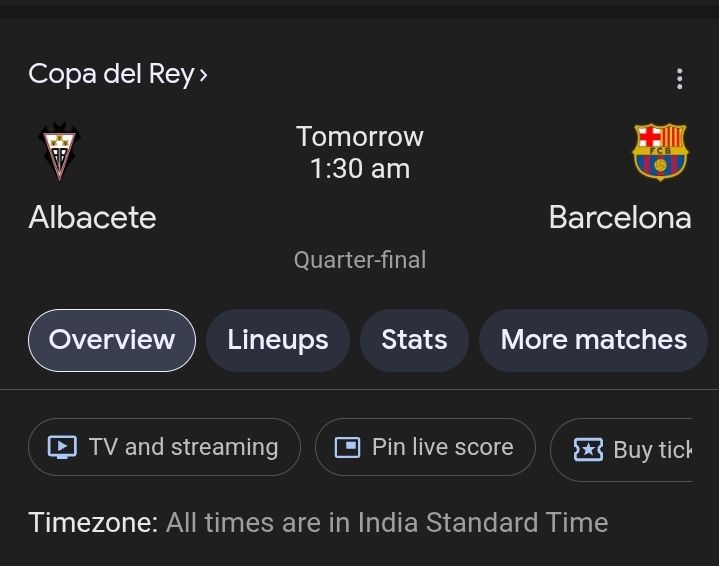Open the three-dot more options menu
This screenshot has width=719, height=566.
[x=680, y=79]
